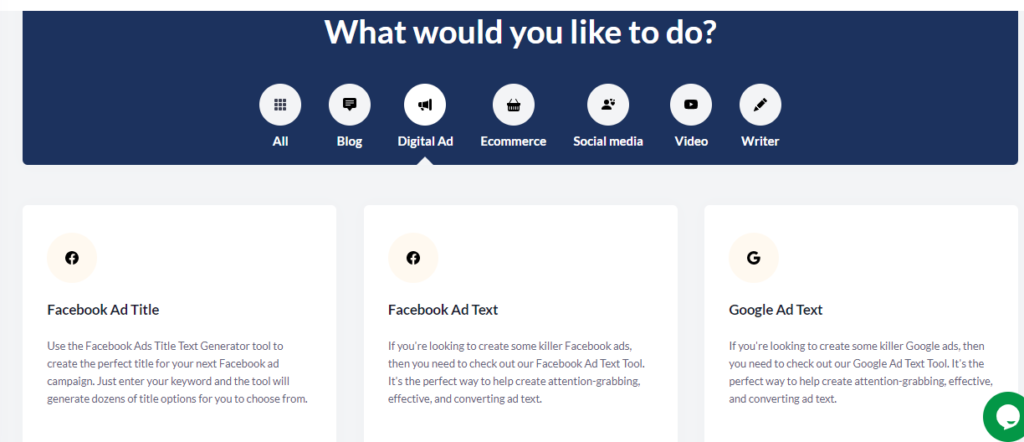Switch to the Ecommerce category label
Image resolution: width=1024 pixels, height=442 pixels.
[513, 141]
